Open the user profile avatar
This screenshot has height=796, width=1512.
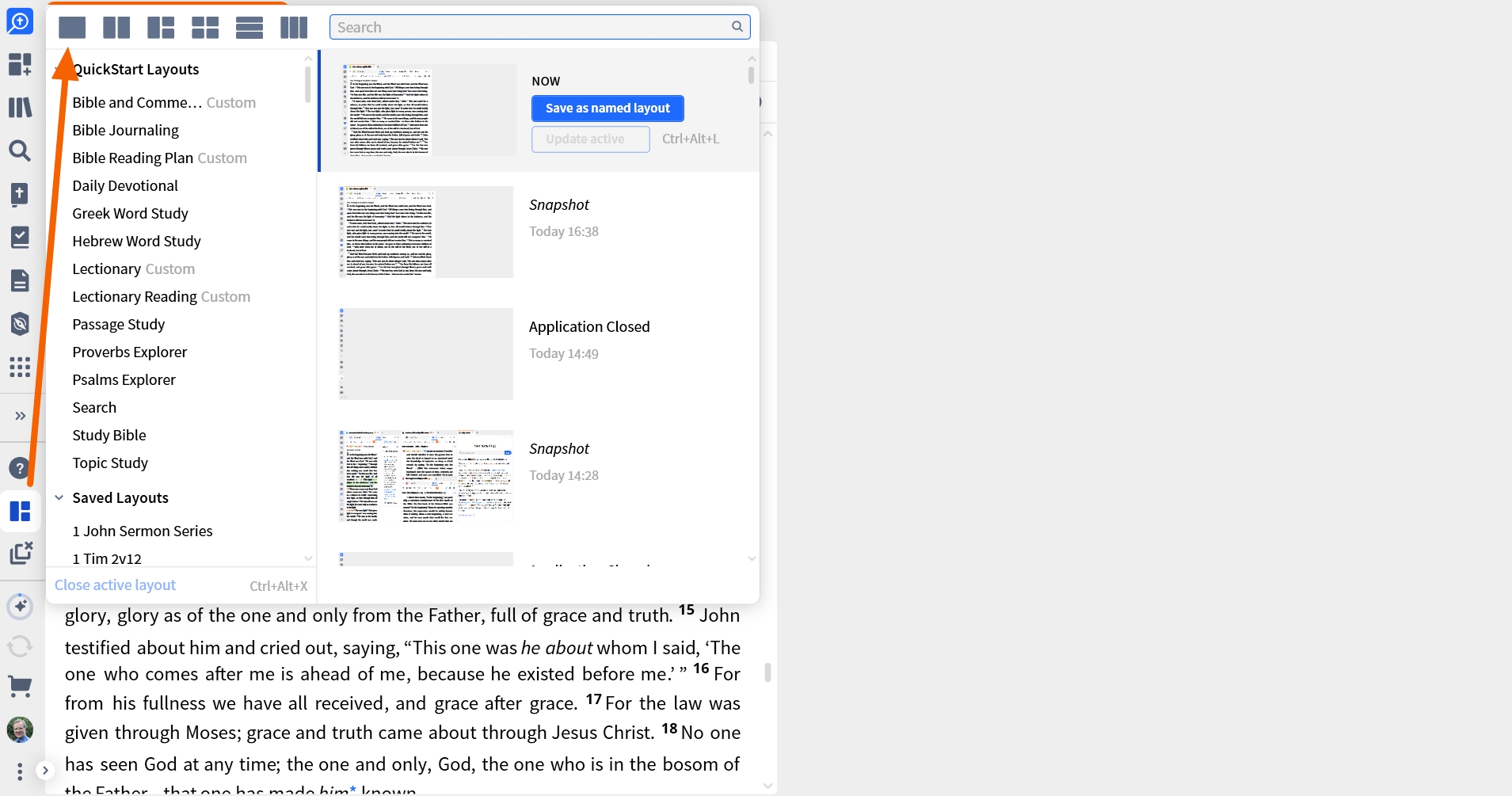coord(20,729)
